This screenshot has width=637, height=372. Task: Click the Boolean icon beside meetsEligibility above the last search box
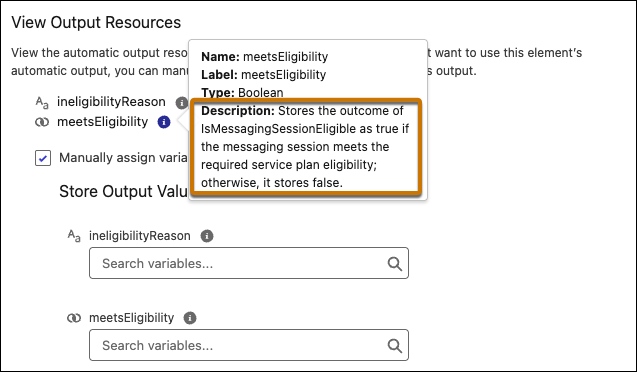[x=74, y=318]
